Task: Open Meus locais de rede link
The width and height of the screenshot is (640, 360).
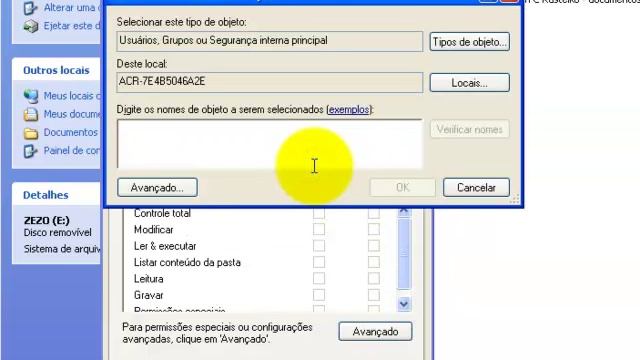Action: [x=71, y=96]
